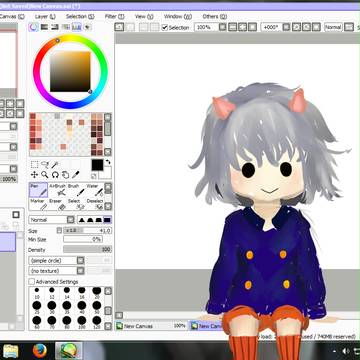Adjust the Min Size slider
This screenshot has width=360, height=360.
pos(83,239)
